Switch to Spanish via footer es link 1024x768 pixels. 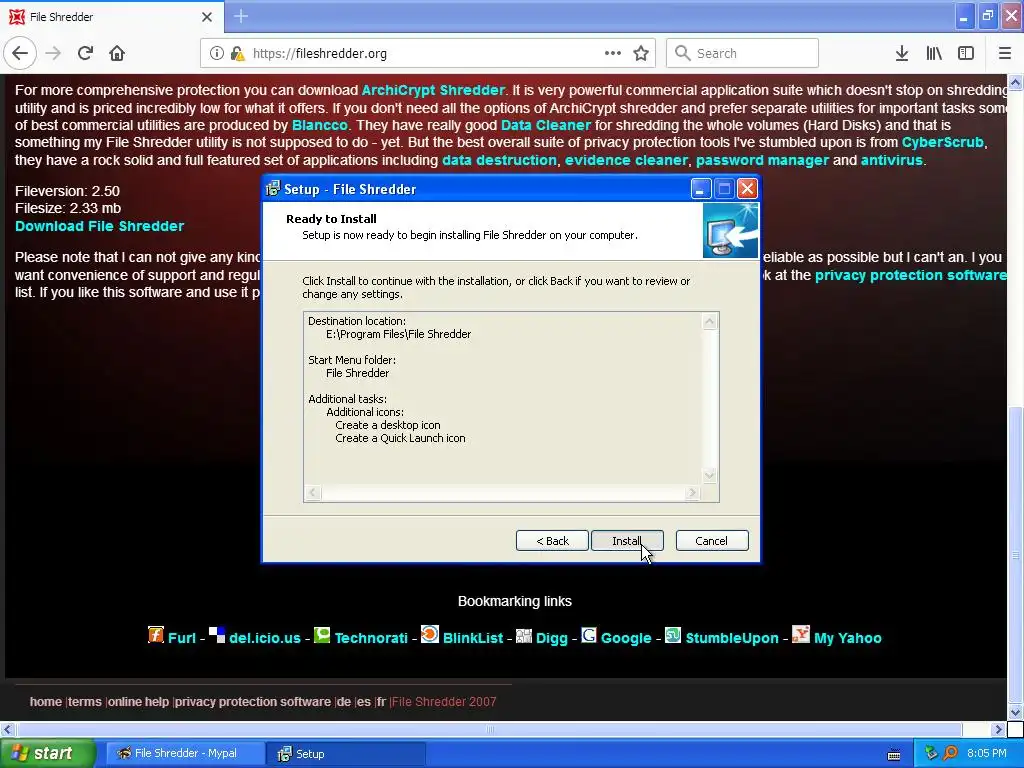(x=364, y=701)
